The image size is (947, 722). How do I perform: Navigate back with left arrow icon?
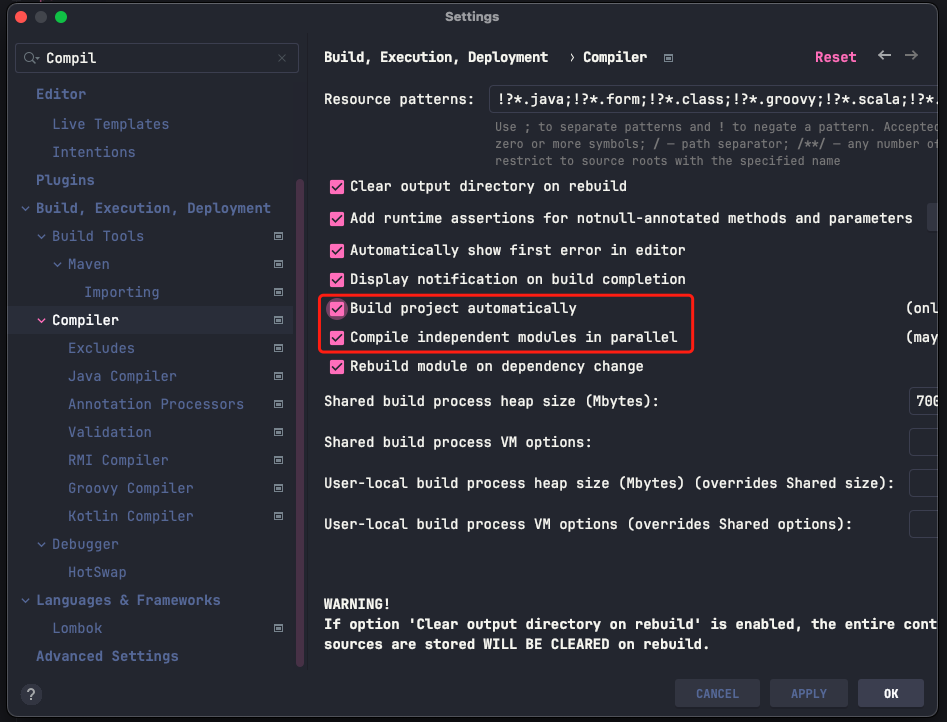(884, 56)
